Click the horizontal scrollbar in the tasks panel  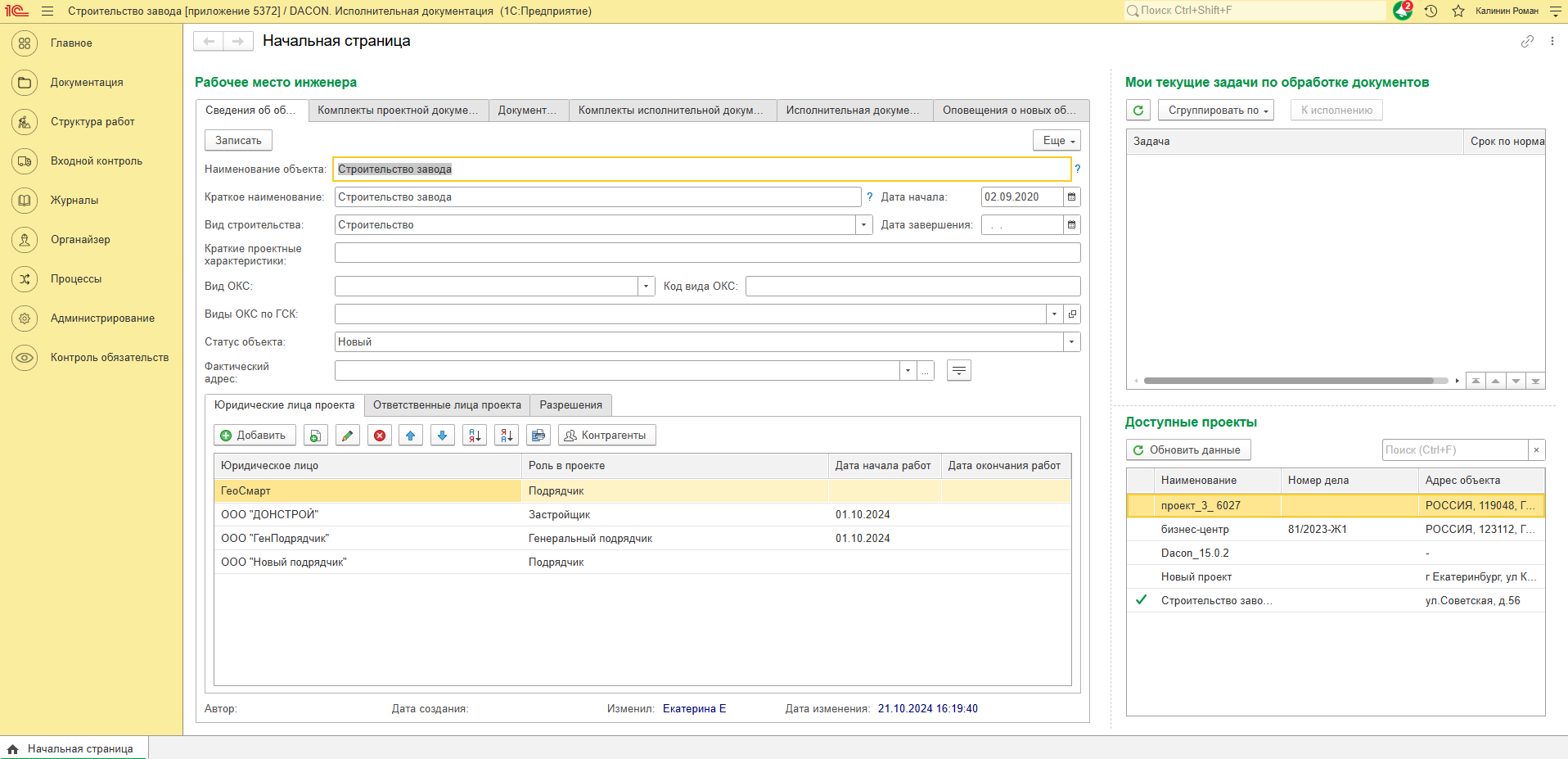click(1288, 381)
